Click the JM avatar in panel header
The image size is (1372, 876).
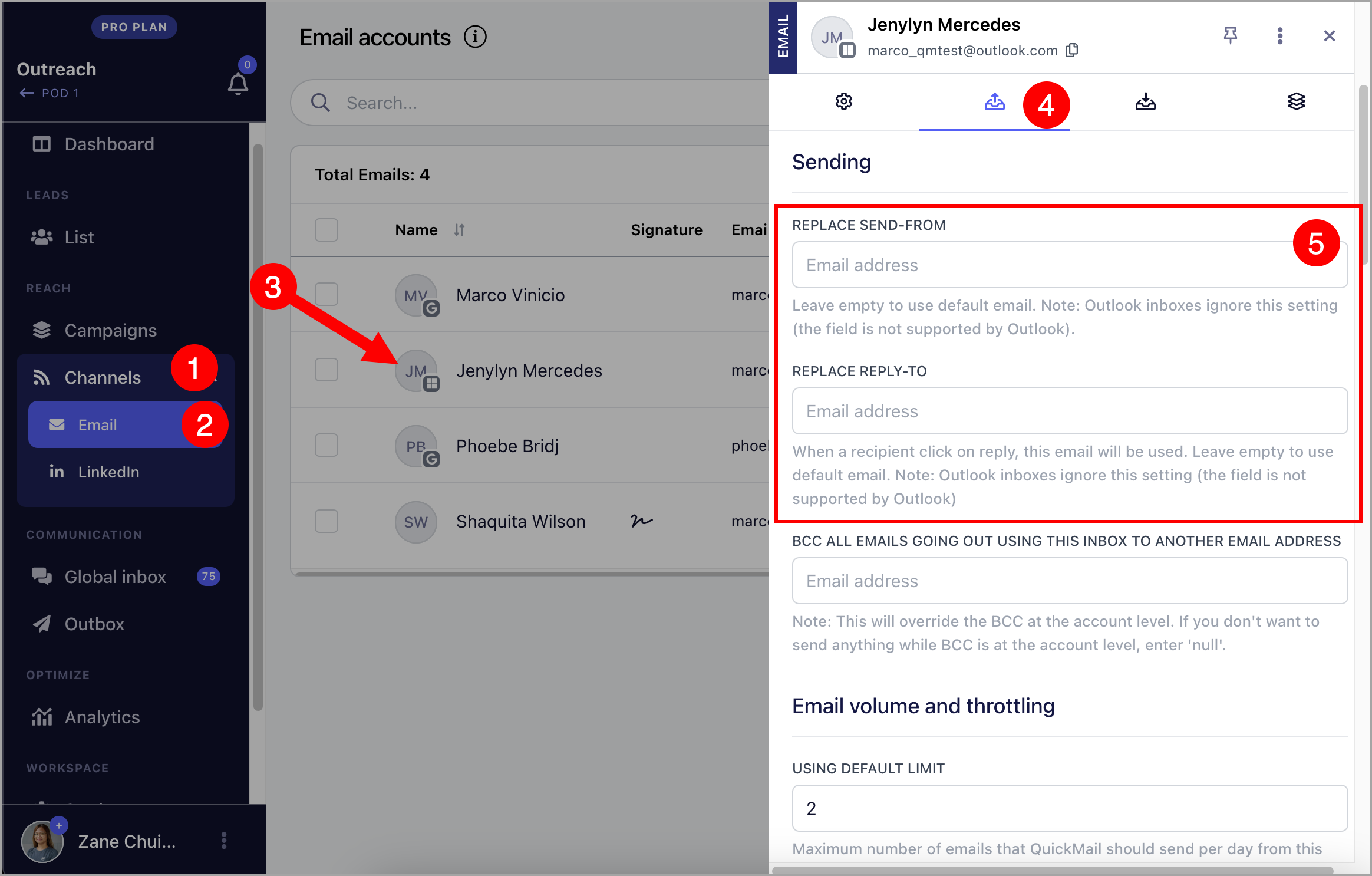[832, 37]
